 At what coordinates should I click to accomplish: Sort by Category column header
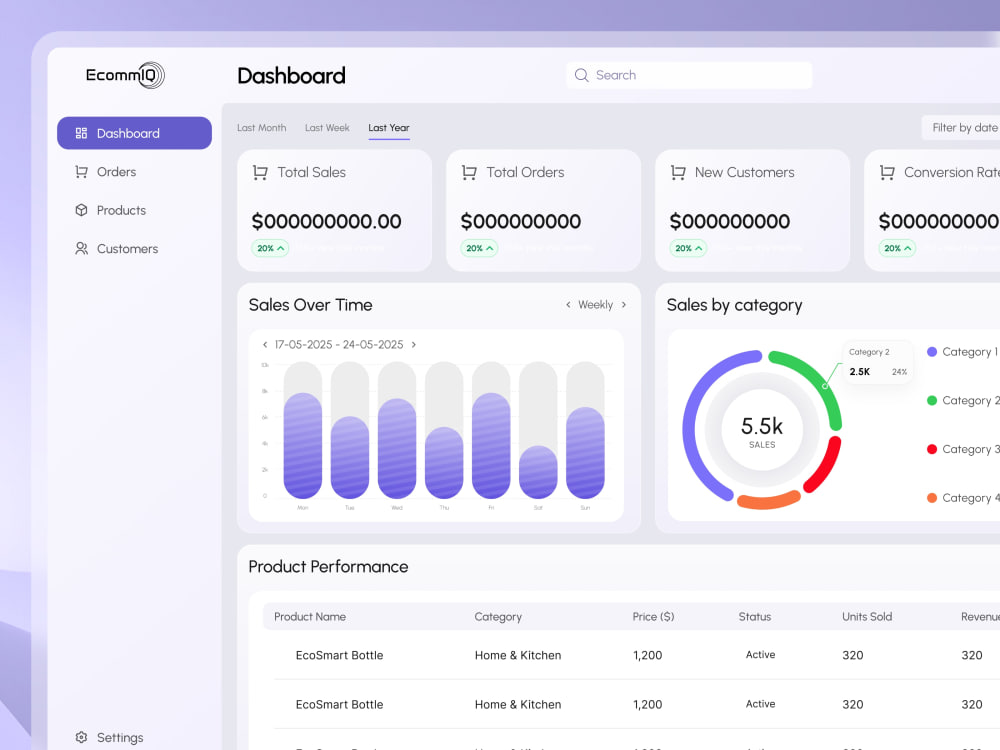(498, 617)
